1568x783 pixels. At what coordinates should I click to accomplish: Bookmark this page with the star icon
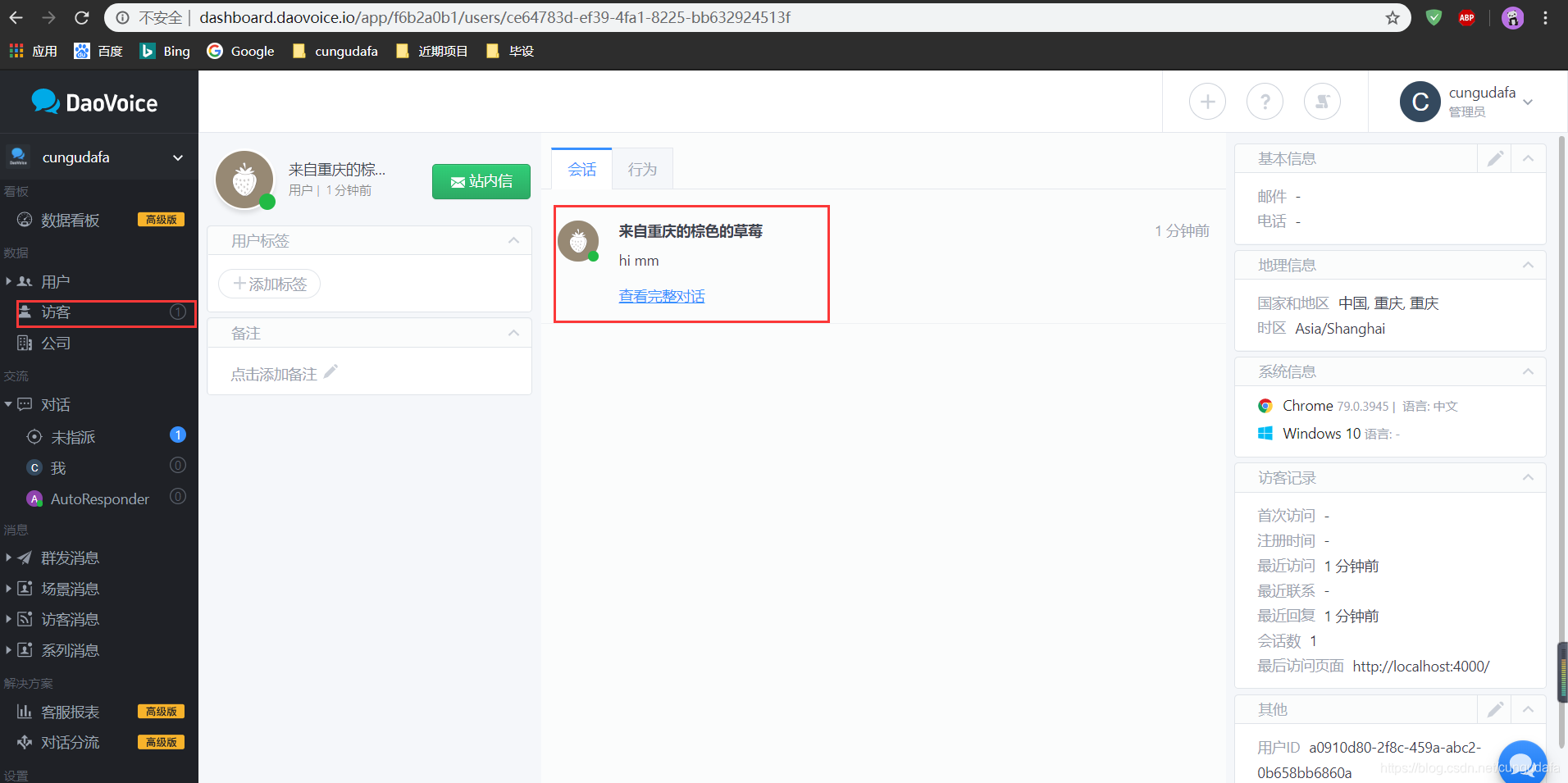[1393, 17]
